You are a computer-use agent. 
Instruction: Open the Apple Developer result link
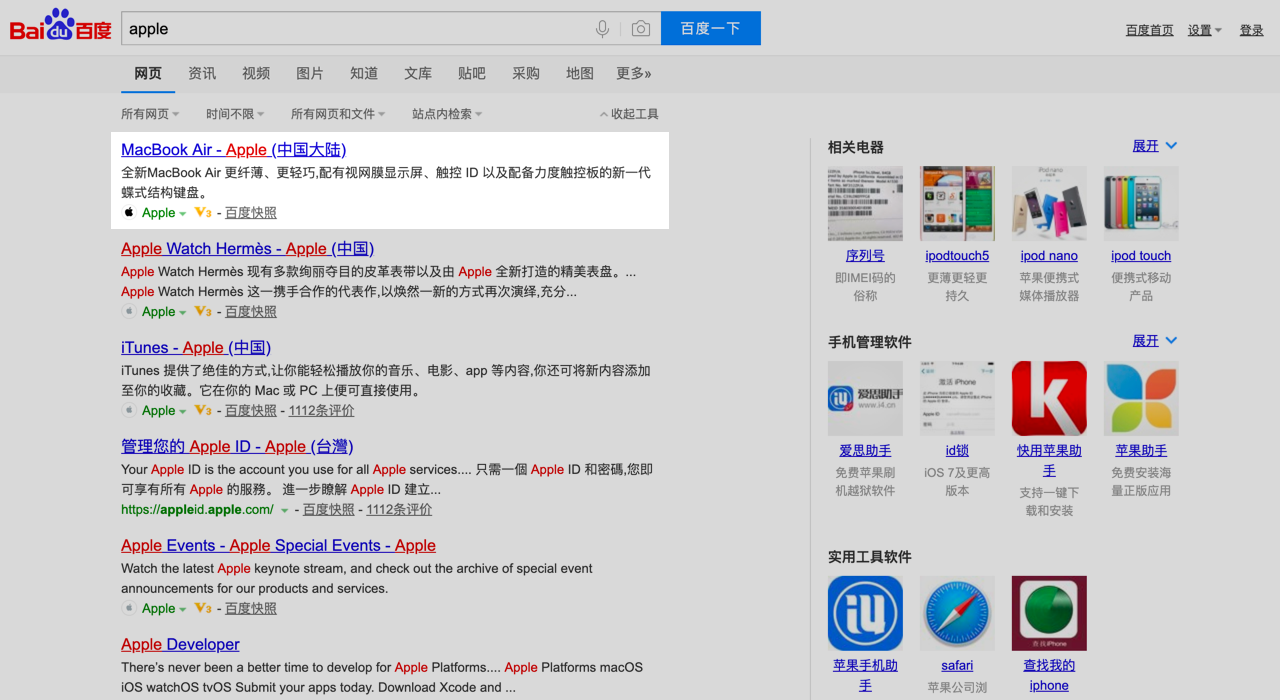(180, 645)
